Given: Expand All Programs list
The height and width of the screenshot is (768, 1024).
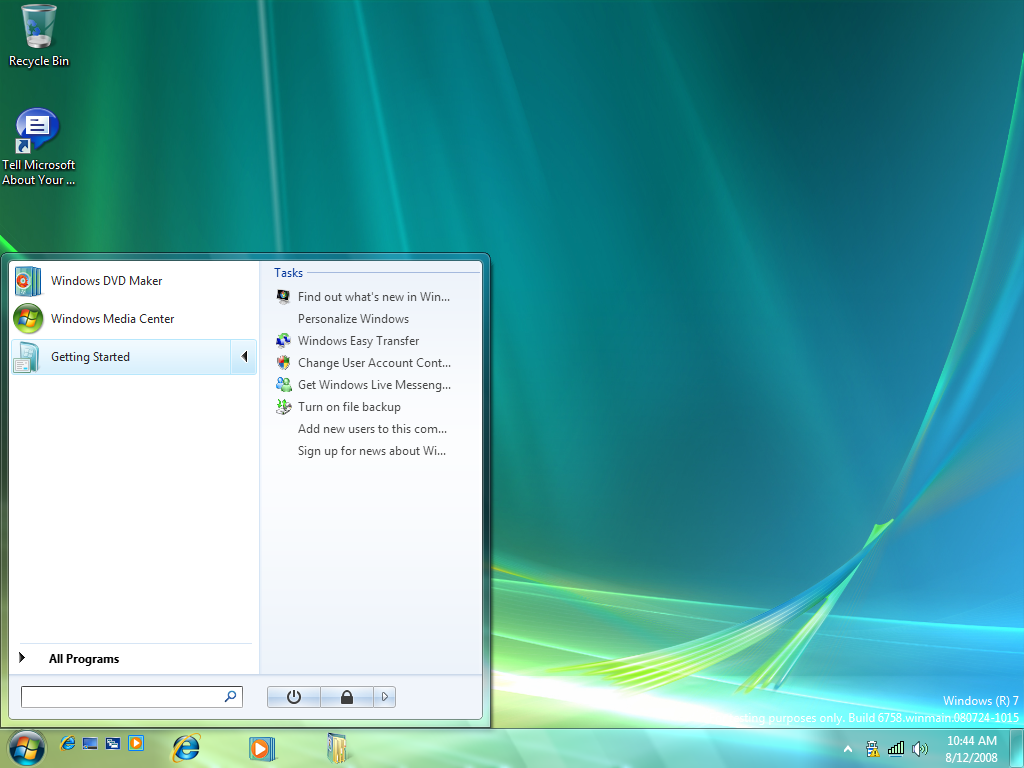Looking at the screenshot, I should [83, 659].
